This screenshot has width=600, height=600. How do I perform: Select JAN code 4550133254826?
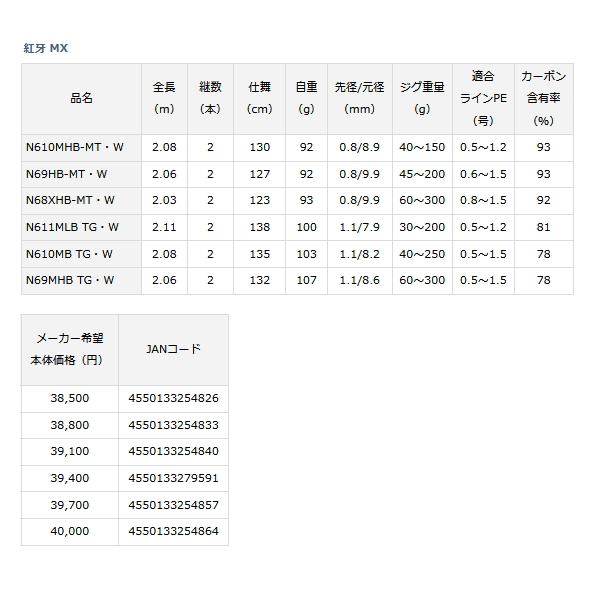pos(173,398)
